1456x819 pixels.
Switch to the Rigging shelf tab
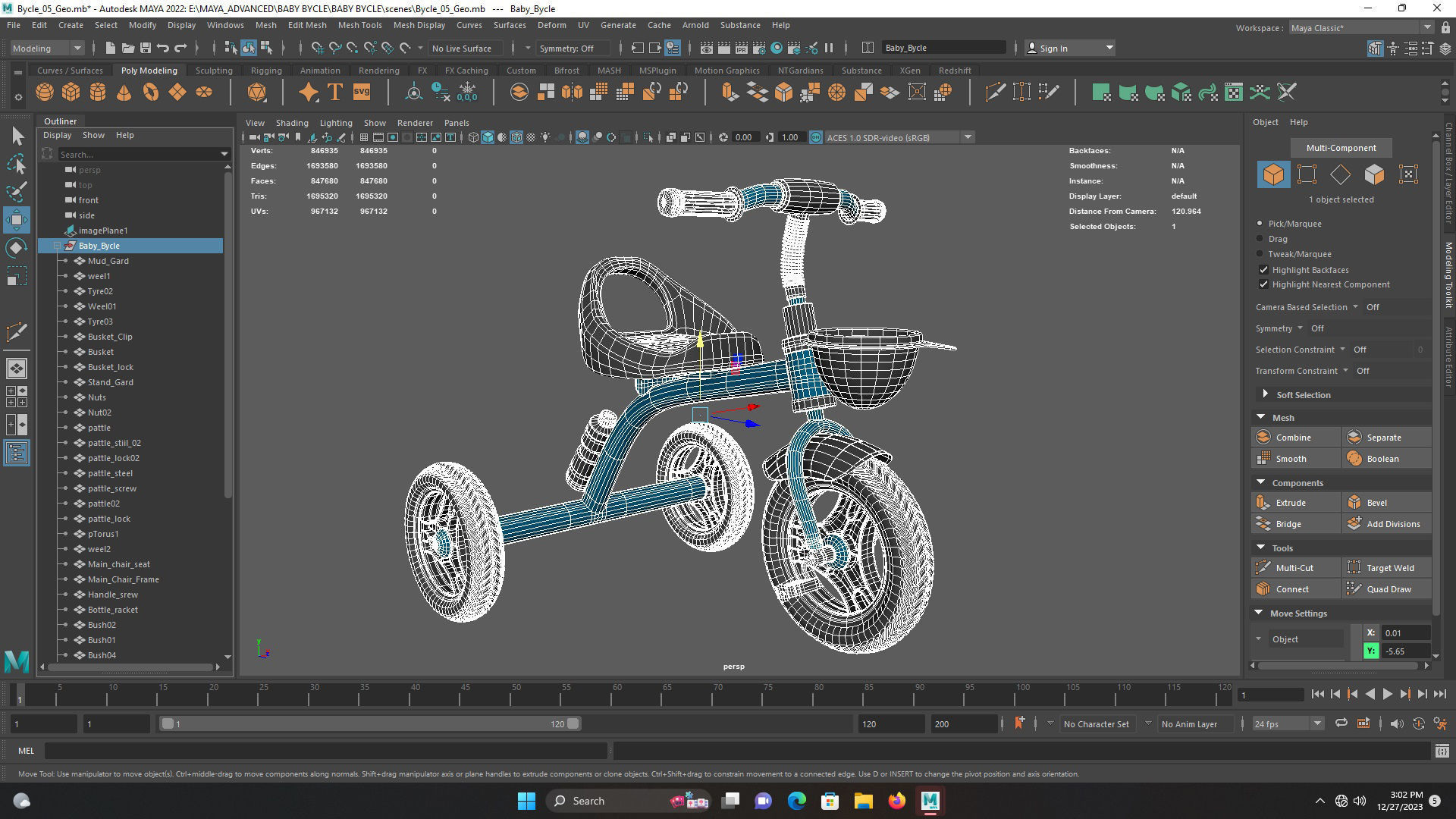(266, 71)
